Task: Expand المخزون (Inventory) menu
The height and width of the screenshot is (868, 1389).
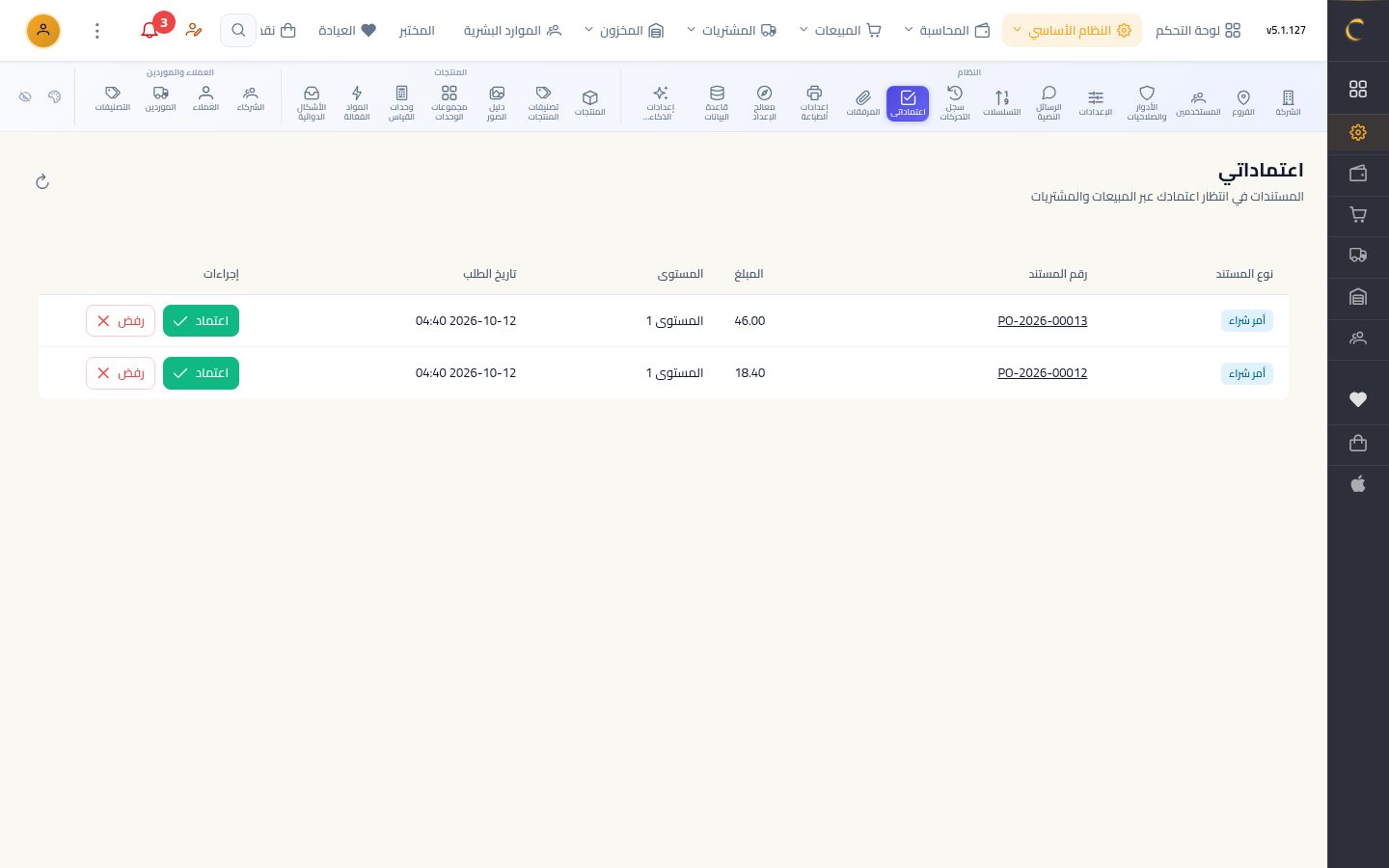Action: (x=624, y=30)
